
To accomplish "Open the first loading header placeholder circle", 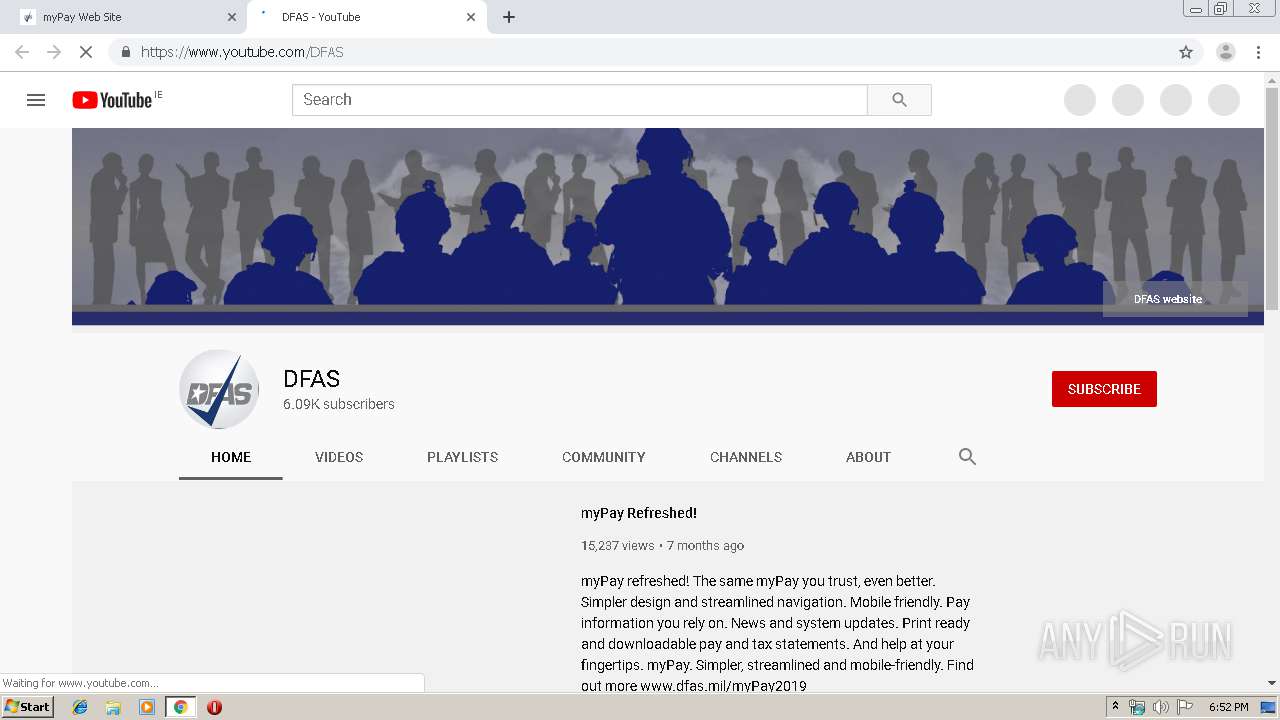I will [x=1080, y=100].
